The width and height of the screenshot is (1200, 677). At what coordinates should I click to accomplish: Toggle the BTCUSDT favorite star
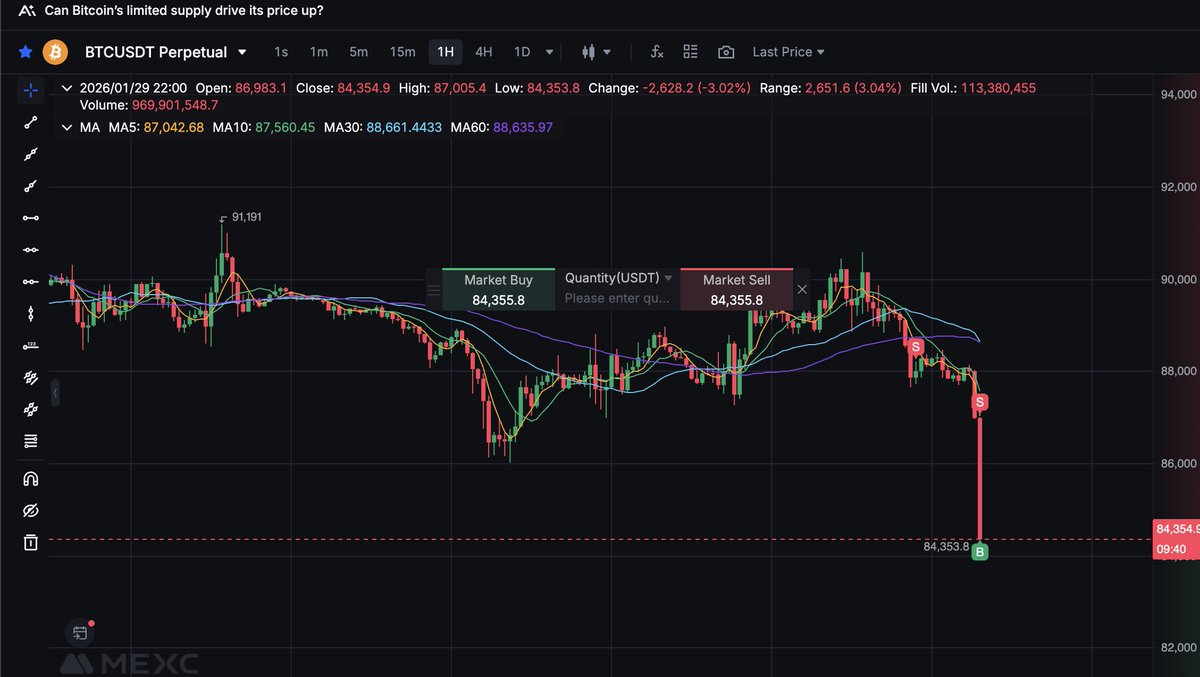(25, 51)
